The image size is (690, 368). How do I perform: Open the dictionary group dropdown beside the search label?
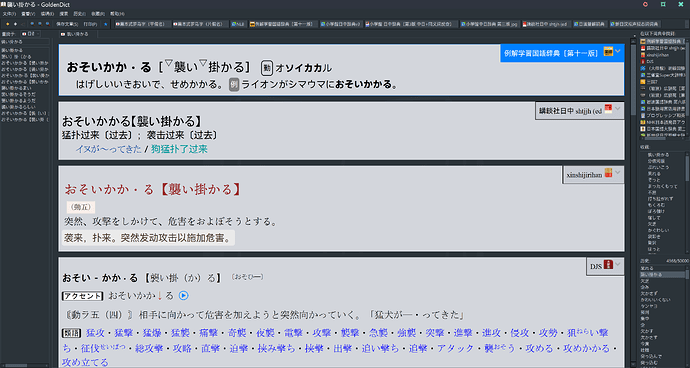30,34
